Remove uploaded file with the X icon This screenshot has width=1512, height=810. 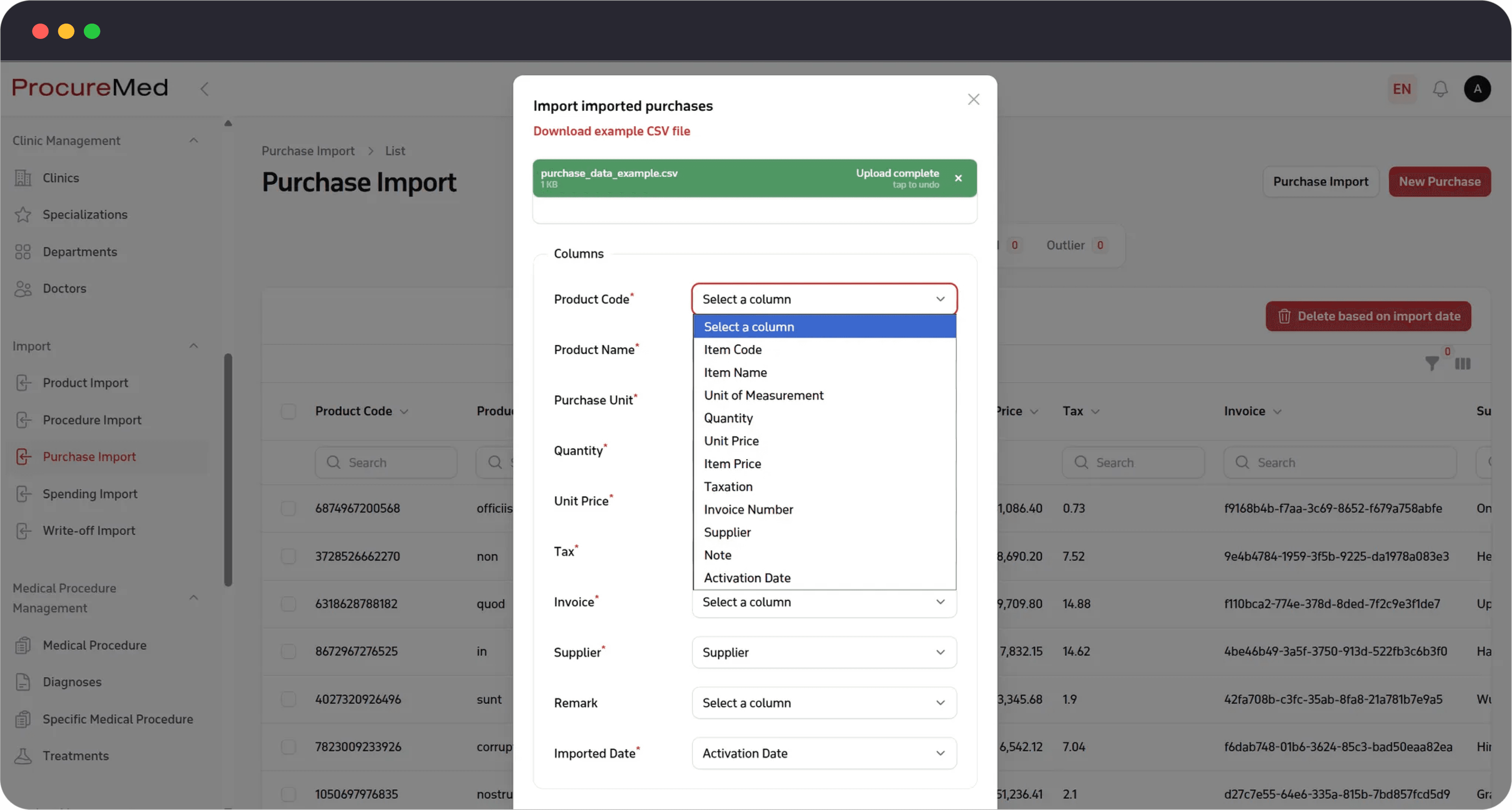[958, 178]
